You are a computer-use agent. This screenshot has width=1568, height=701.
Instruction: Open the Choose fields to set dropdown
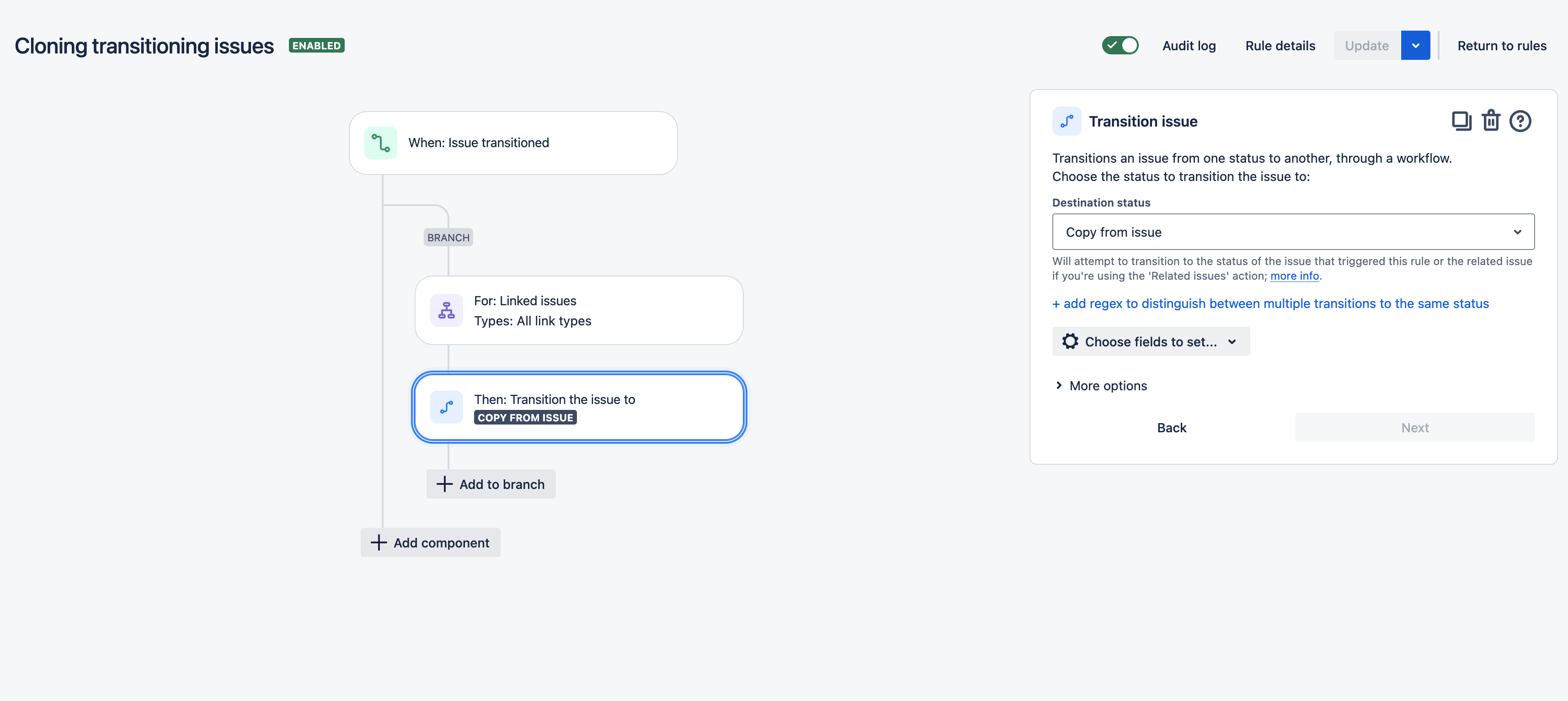[x=1151, y=341]
